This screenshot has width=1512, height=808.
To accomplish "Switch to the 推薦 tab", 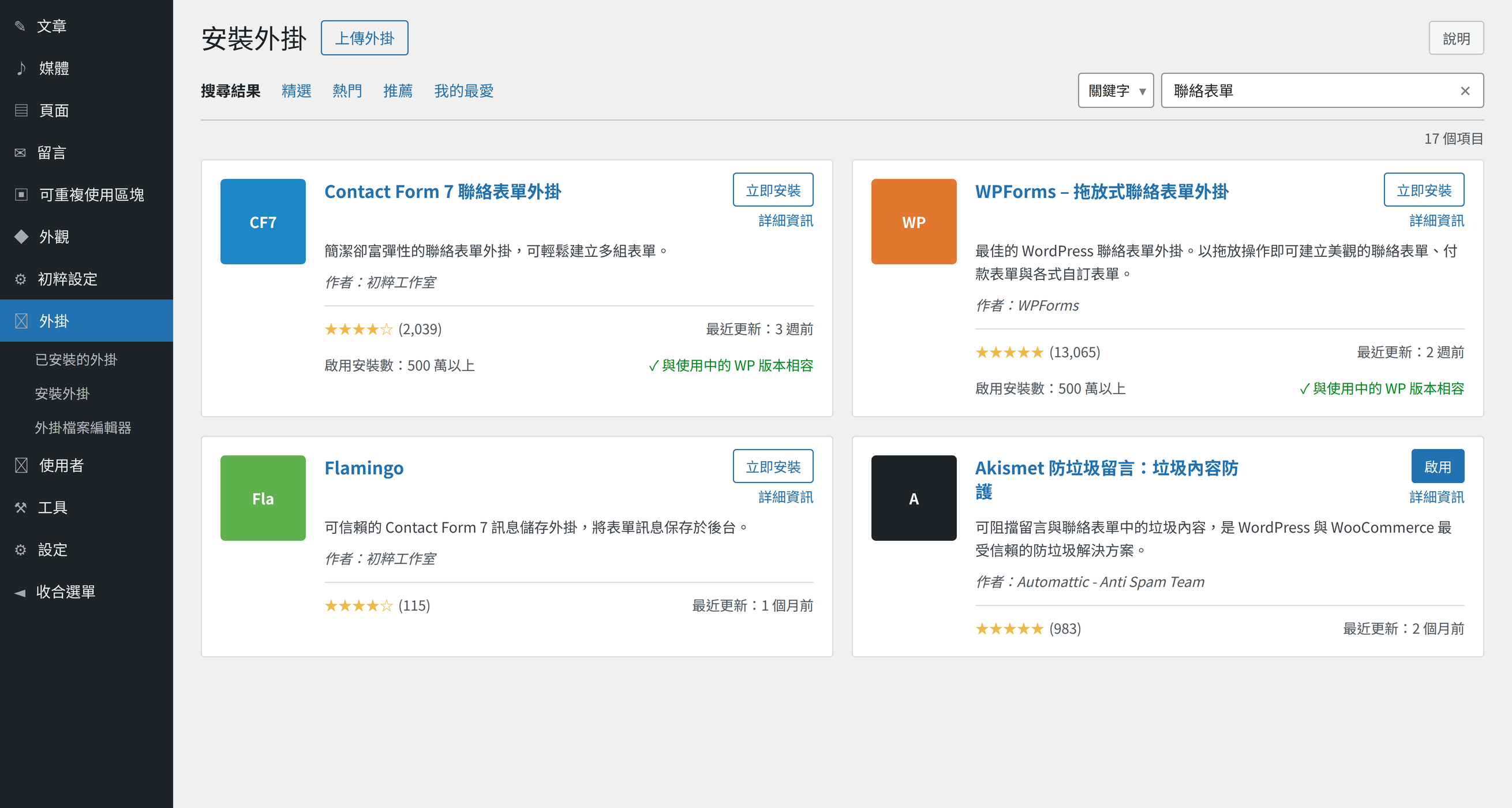I will pos(398,91).
